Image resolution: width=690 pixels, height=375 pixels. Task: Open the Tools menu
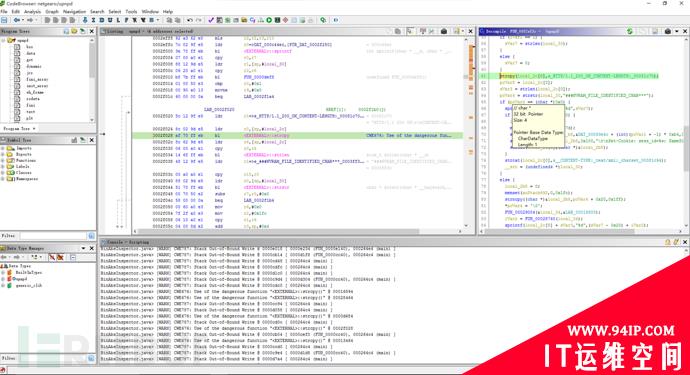click(131, 11)
